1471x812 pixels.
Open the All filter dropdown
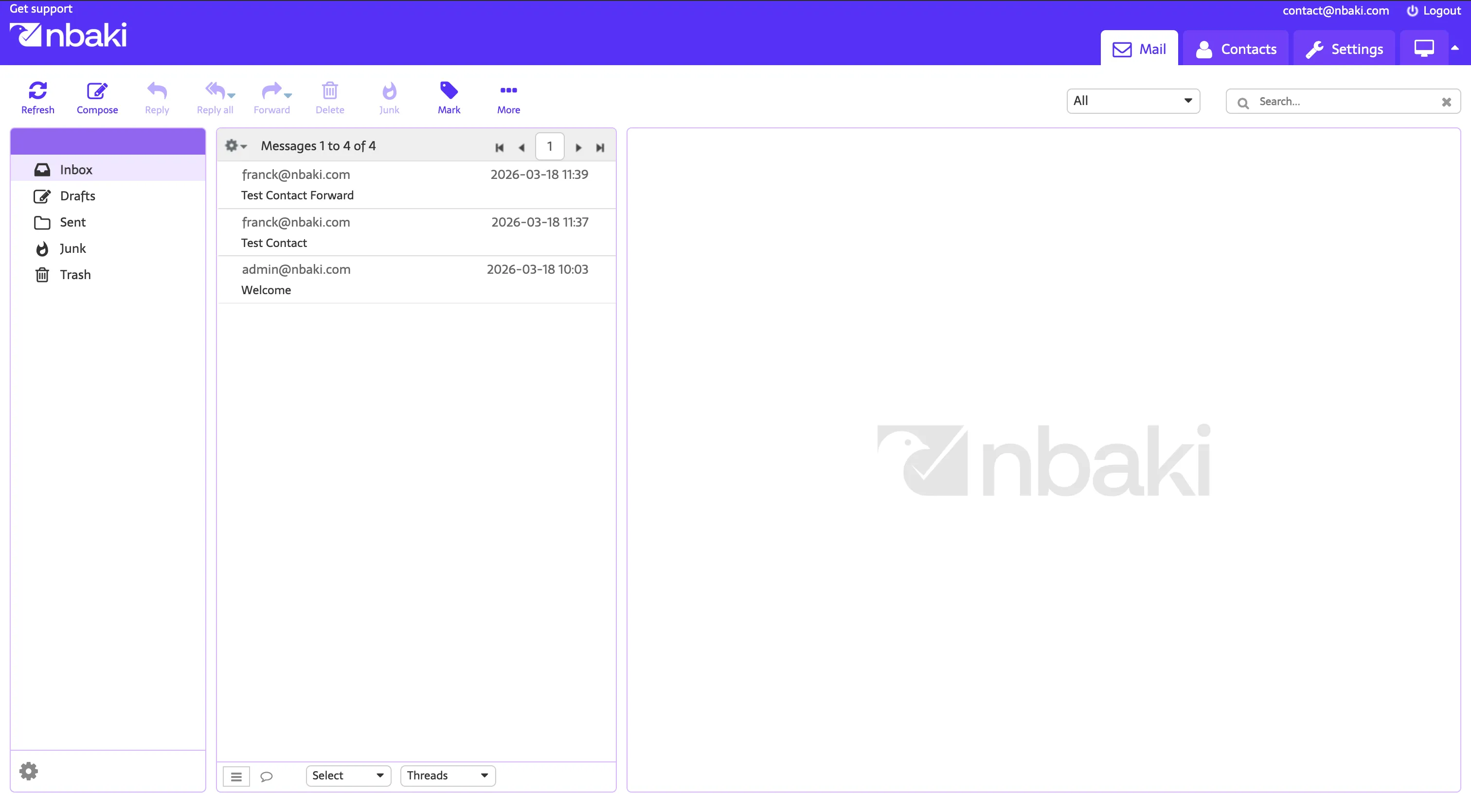[x=1133, y=101]
